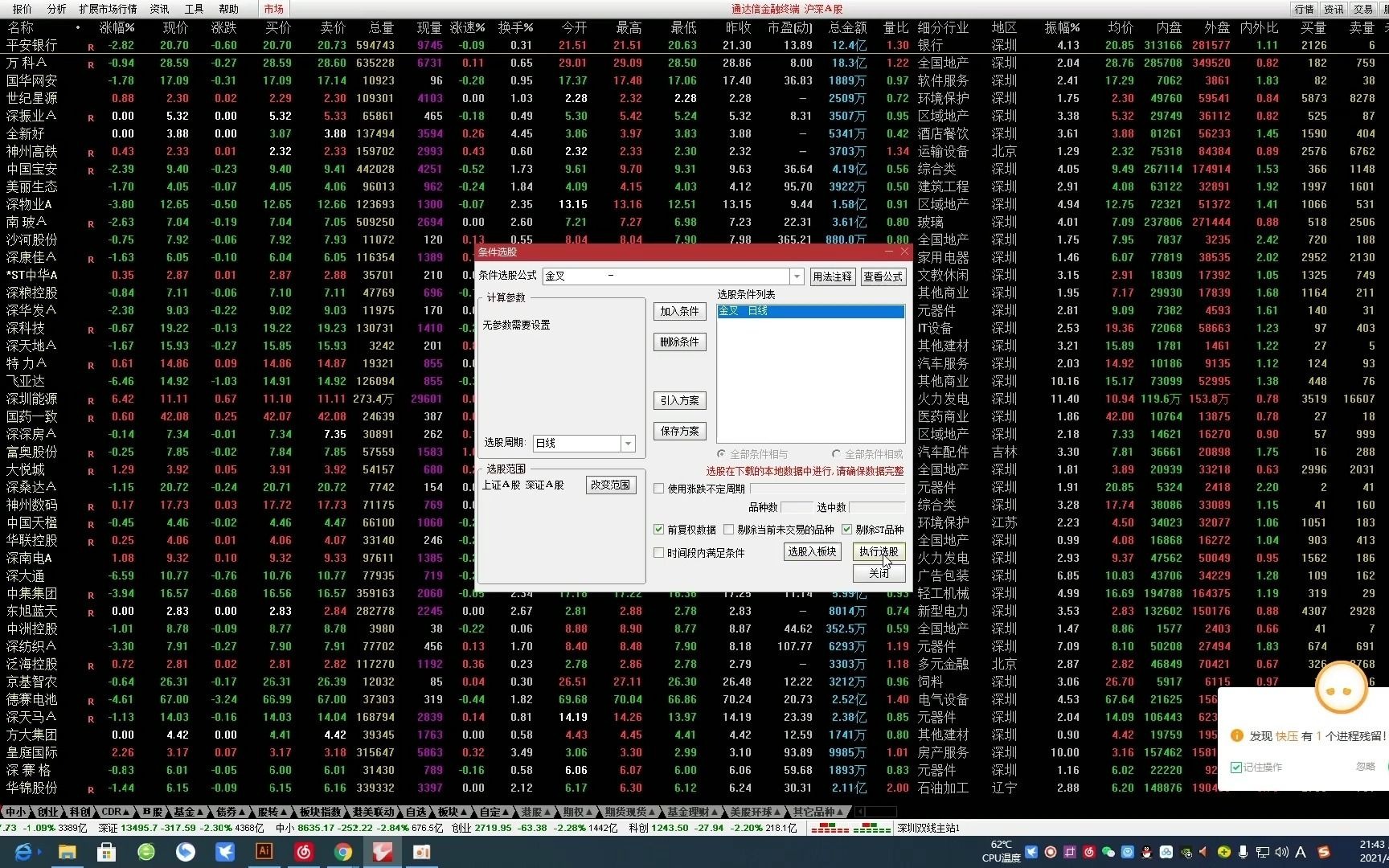Select the 金叉 日线 condition in the list
This screenshot has height=868, width=1389.
(x=809, y=311)
